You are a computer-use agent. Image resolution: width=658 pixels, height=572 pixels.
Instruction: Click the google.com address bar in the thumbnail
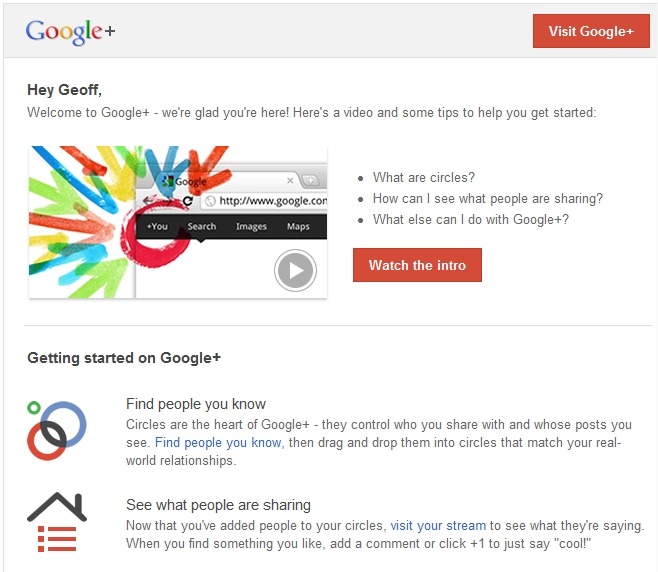point(265,201)
